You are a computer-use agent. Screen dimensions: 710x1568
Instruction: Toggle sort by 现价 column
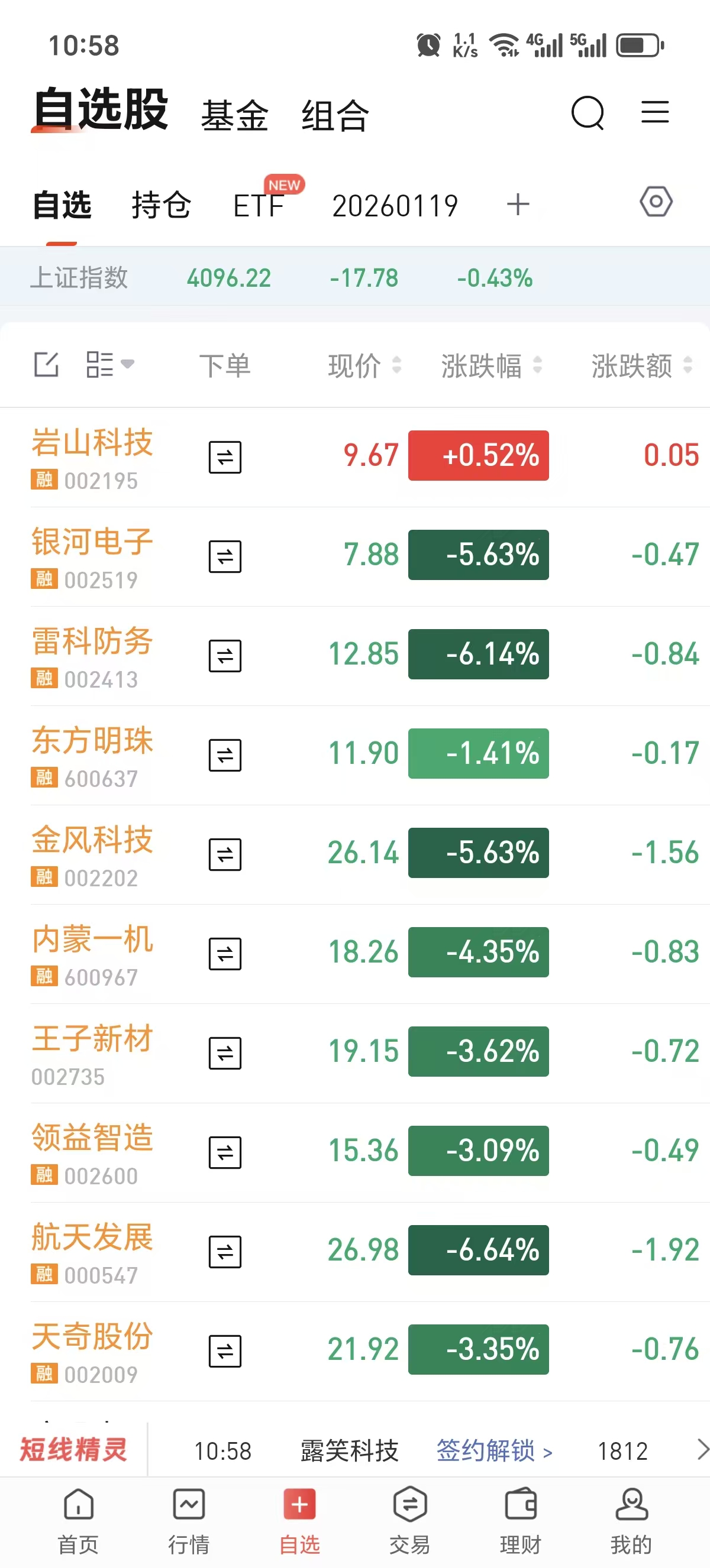pos(363,366)
